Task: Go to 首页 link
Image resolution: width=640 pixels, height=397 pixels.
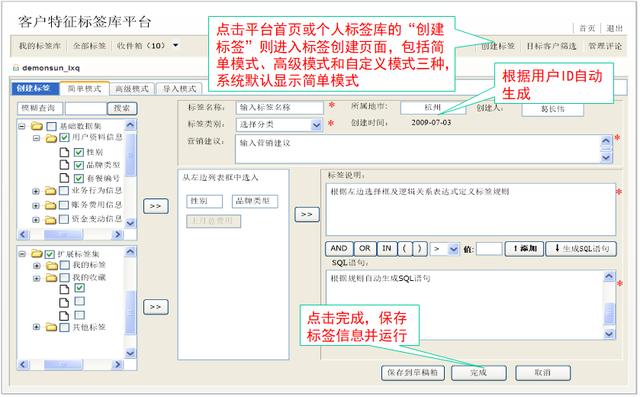Action: click(587, 28)
